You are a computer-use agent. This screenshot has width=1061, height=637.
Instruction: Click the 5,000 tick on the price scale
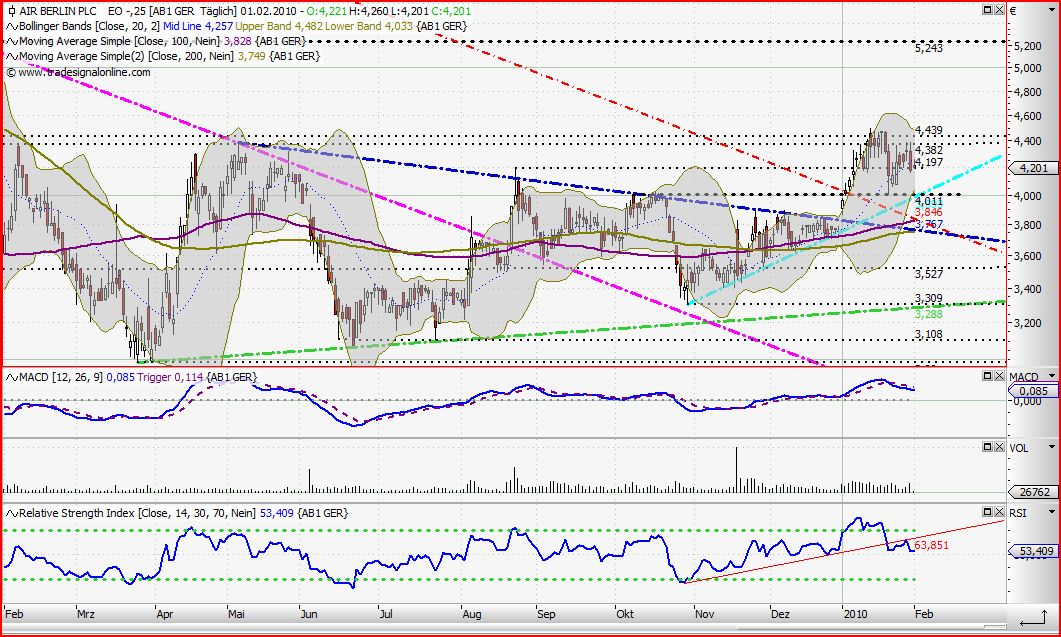point(1028,68)
